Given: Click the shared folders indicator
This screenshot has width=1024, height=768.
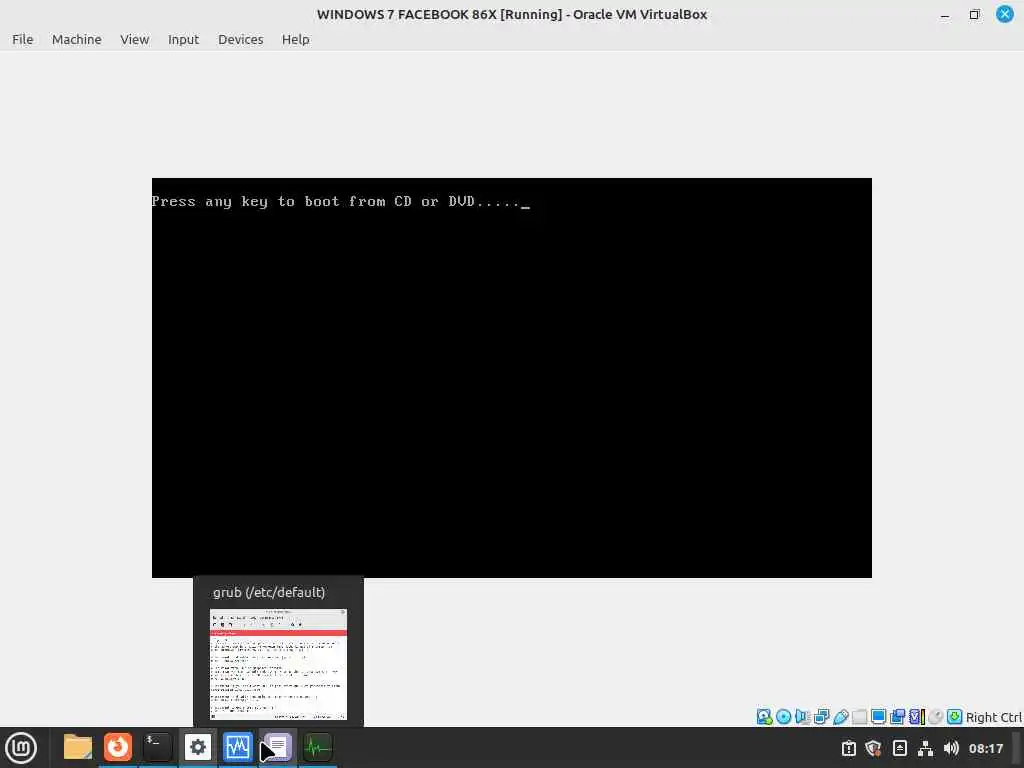Looking at the screenshot, I should [x=859, y=716].
